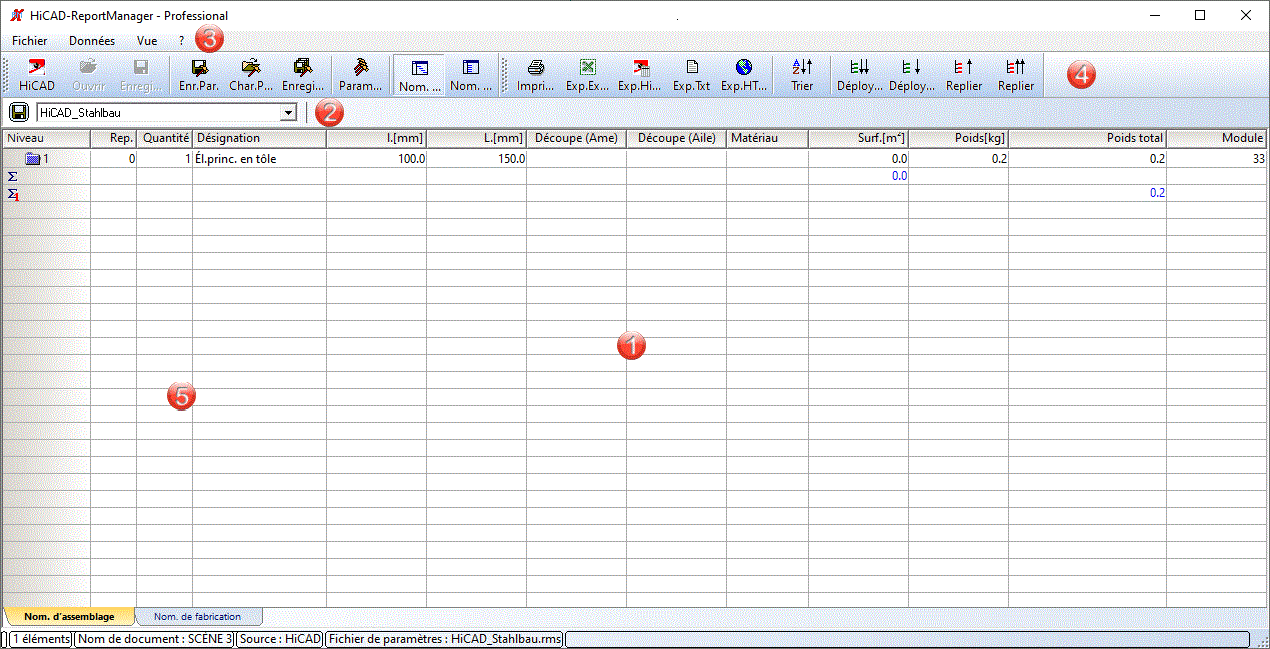
Task: Click the Rep. column header
Action: [114, 138]
